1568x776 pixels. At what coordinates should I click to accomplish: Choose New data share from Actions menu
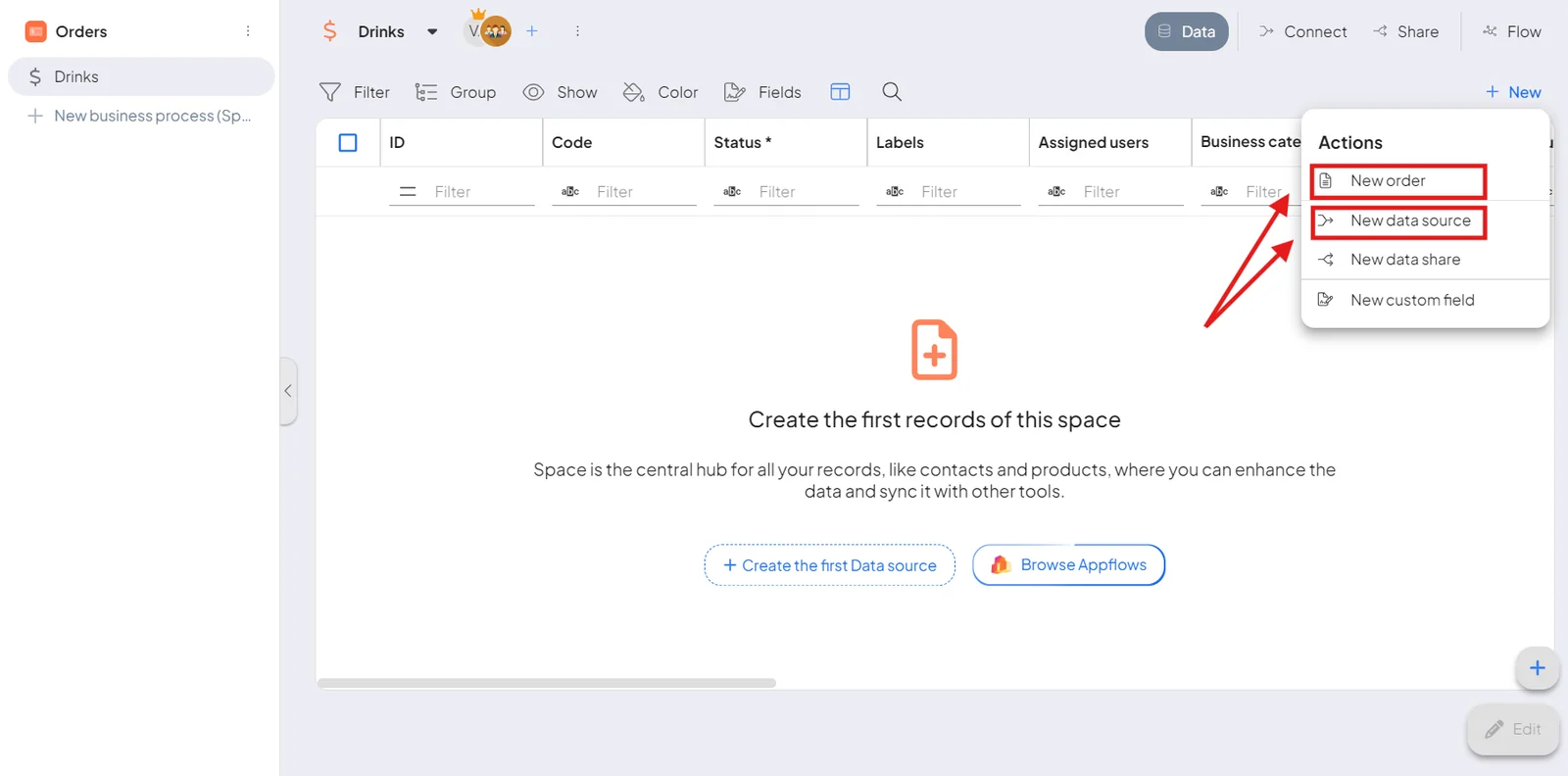[1425, 260]
